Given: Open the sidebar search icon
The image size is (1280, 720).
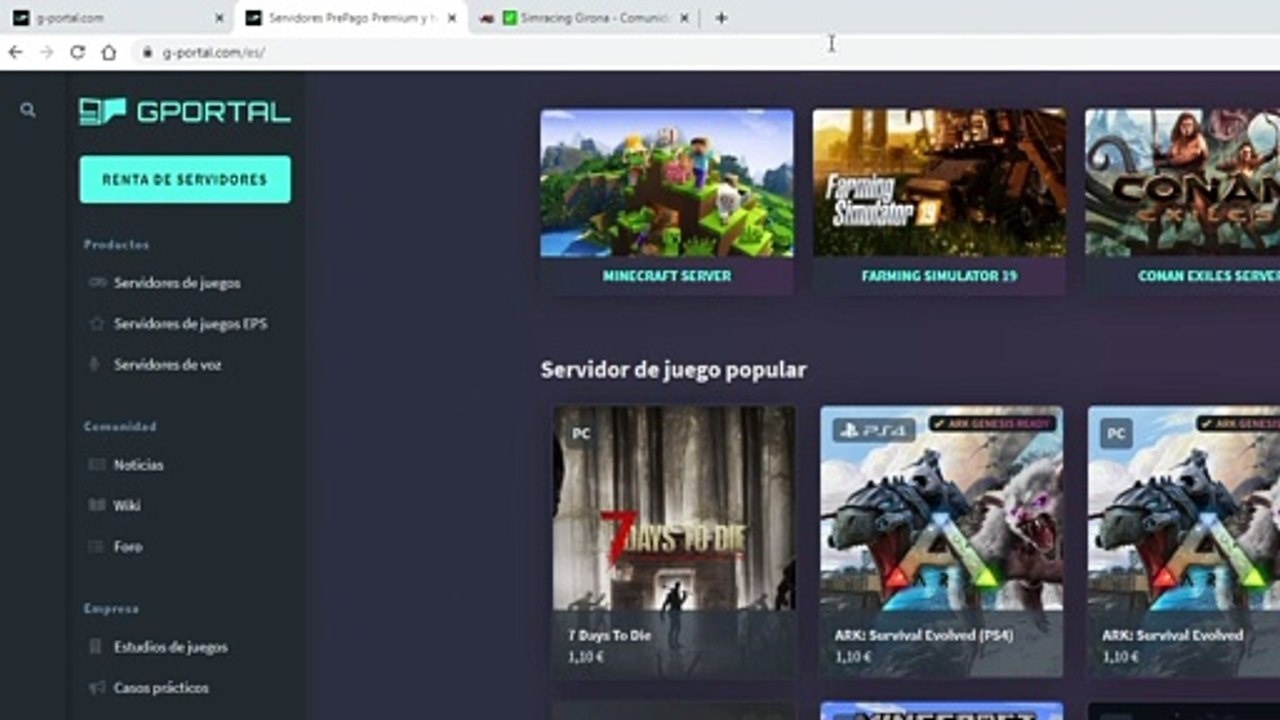Looking at the screenshot, I should [28, 111].
